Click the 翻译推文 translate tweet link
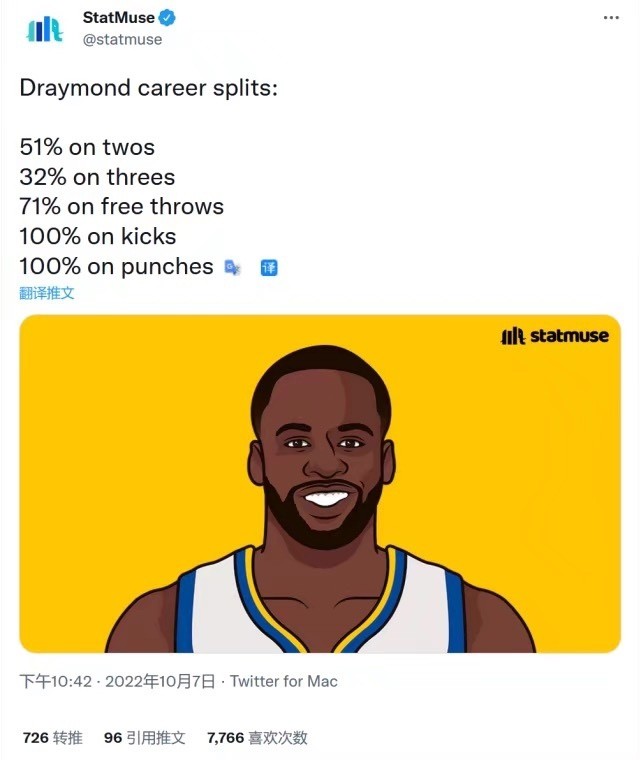The height and width of the screenshot is (760, 641). click(47, 293)
